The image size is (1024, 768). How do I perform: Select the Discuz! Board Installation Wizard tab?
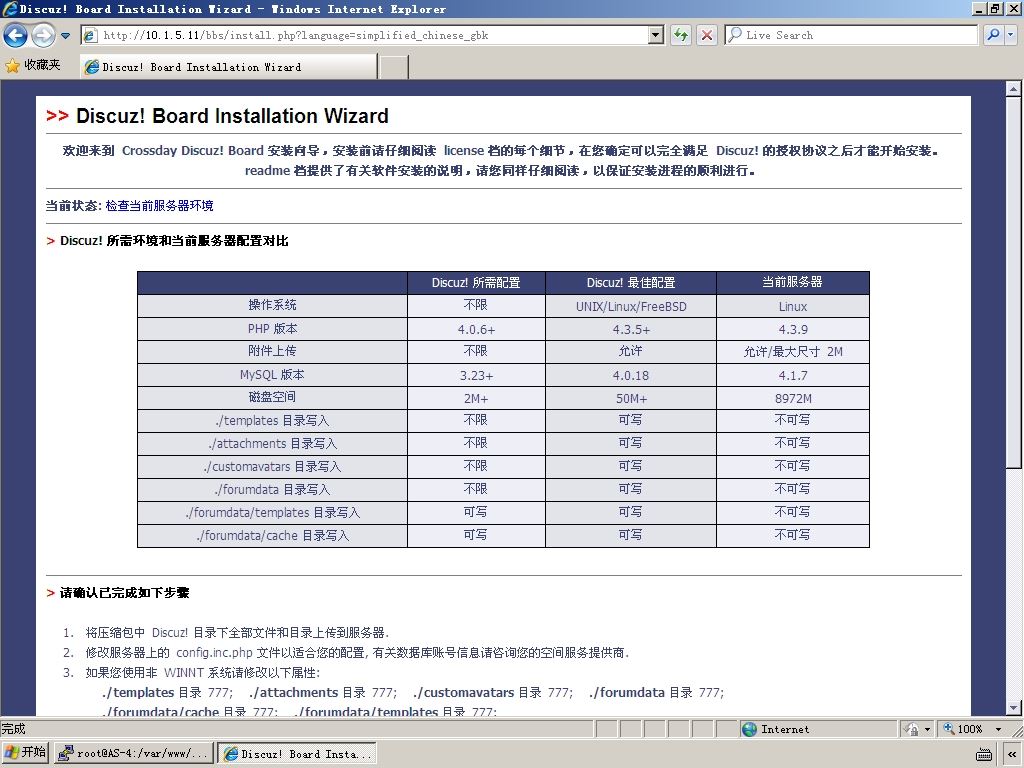(229, 67)
